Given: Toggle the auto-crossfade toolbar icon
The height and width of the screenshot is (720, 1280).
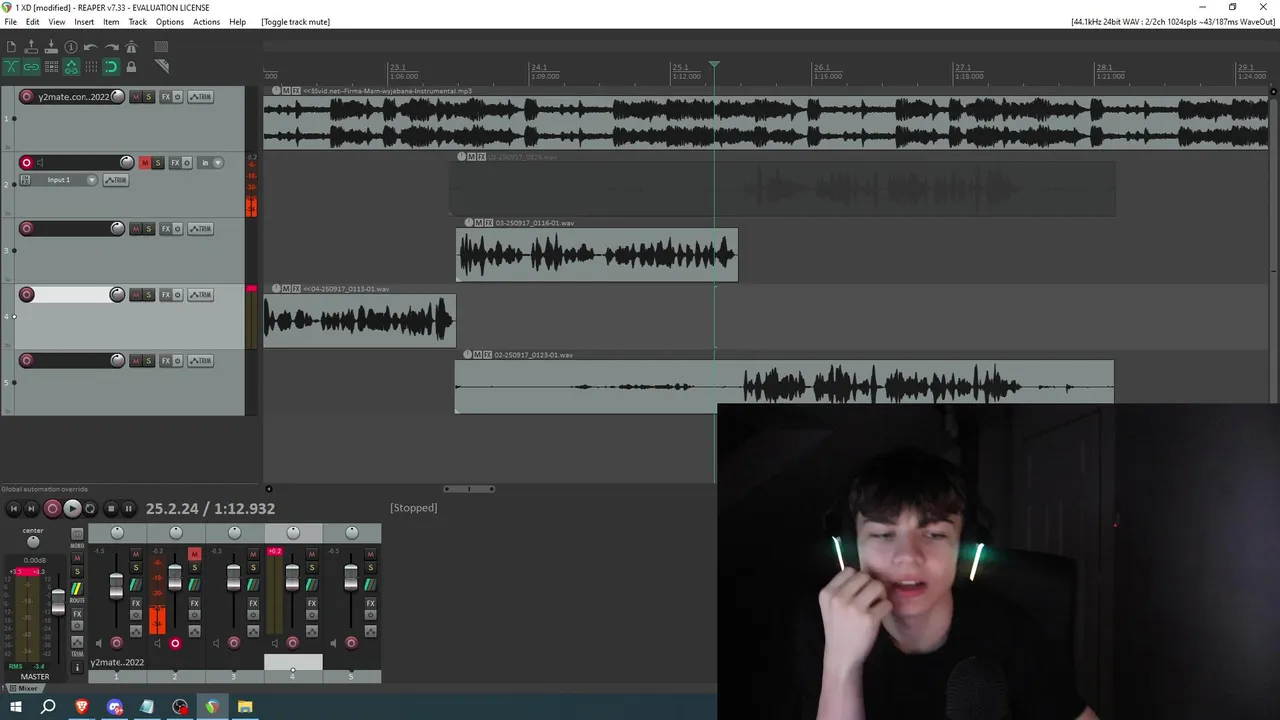Looking at the screenshot, I should tap(11, 67).
